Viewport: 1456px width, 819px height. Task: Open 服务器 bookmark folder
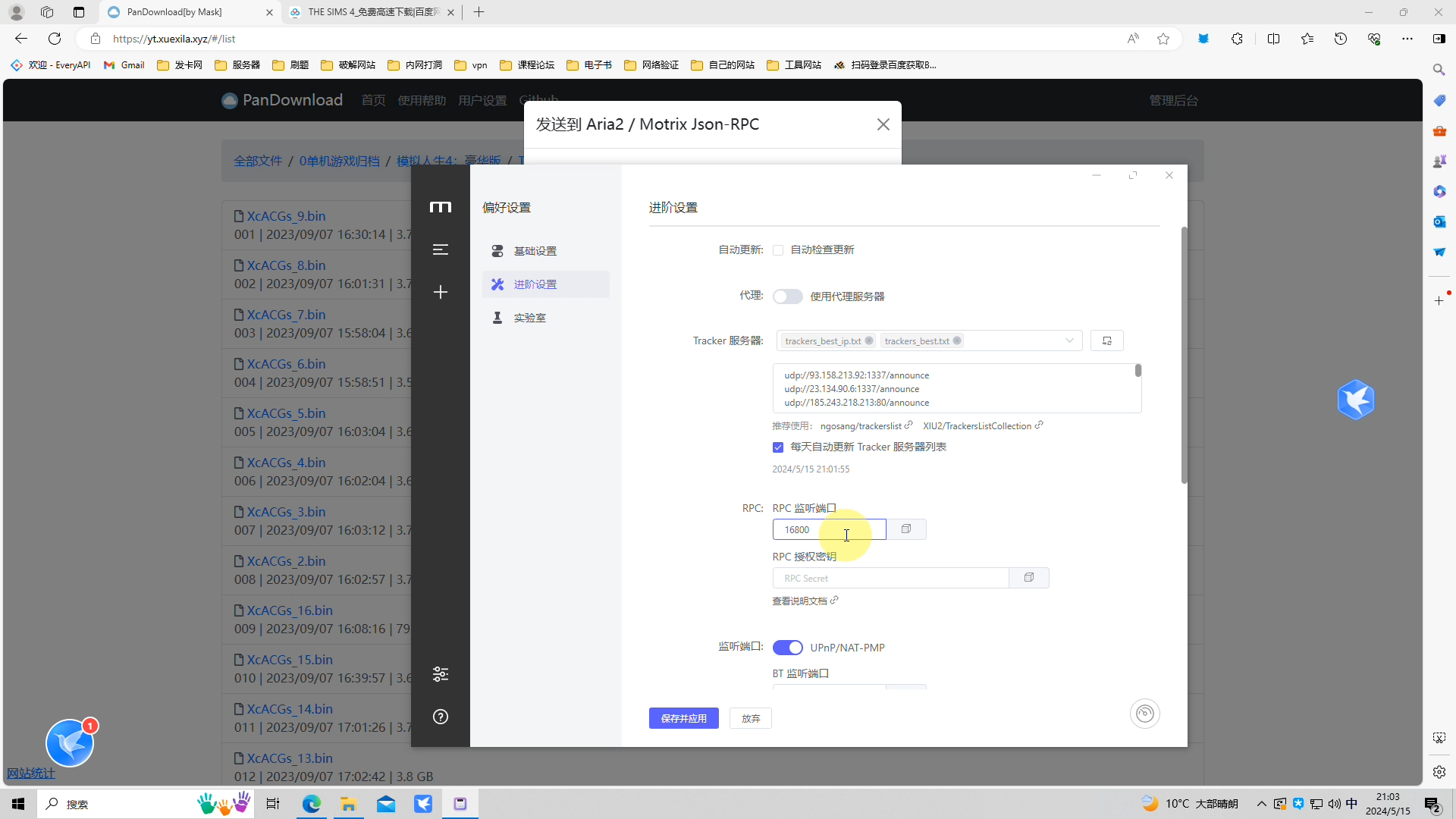coord(237,65)
